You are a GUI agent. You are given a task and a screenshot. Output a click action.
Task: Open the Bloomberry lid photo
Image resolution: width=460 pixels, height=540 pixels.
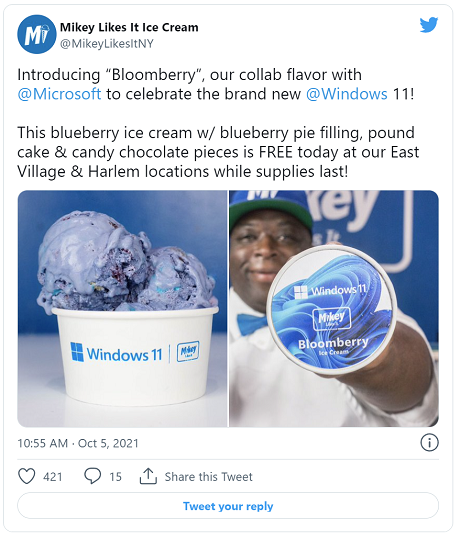click(x=334, y=309)
